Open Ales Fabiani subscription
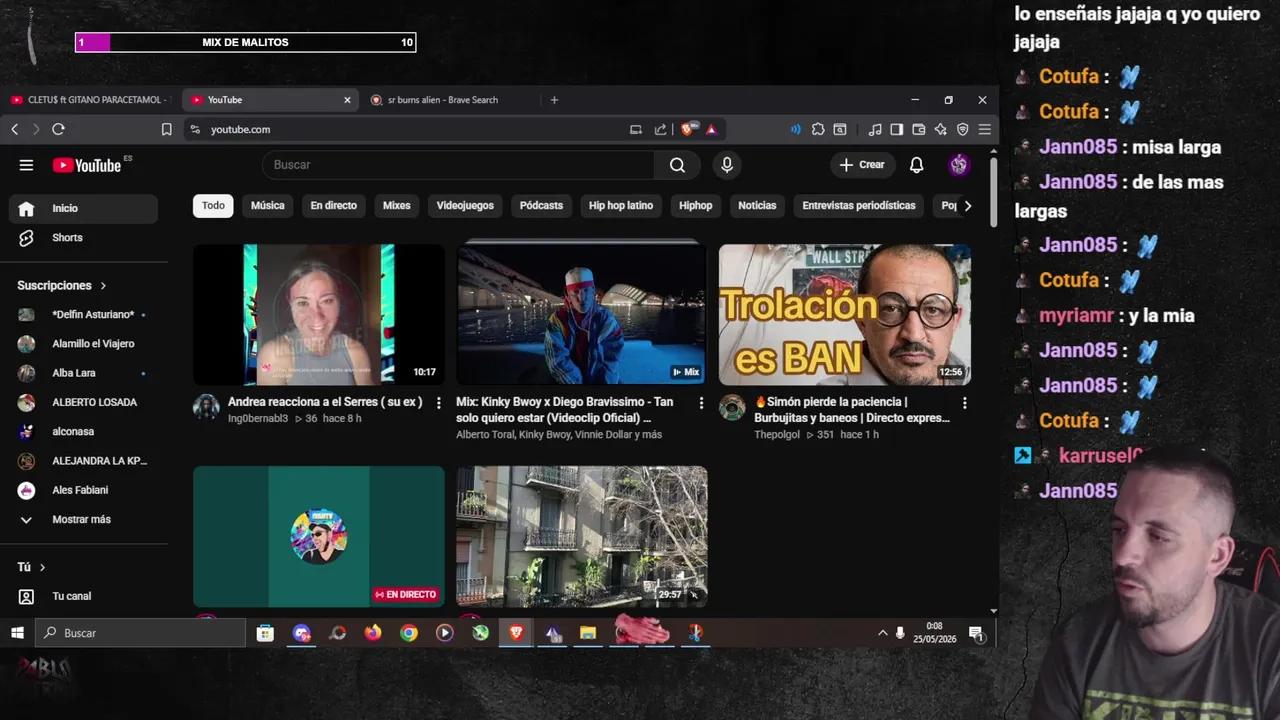 coord(84,490)
